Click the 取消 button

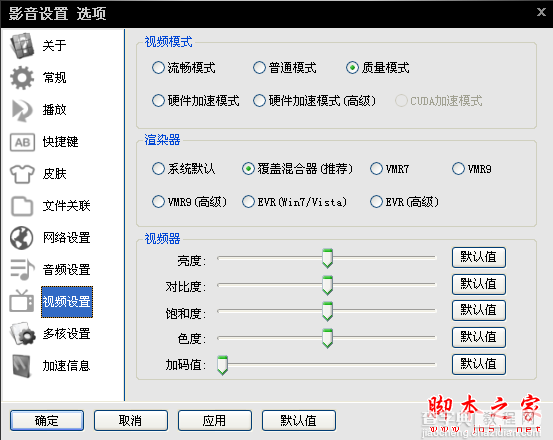pos(130,420)
